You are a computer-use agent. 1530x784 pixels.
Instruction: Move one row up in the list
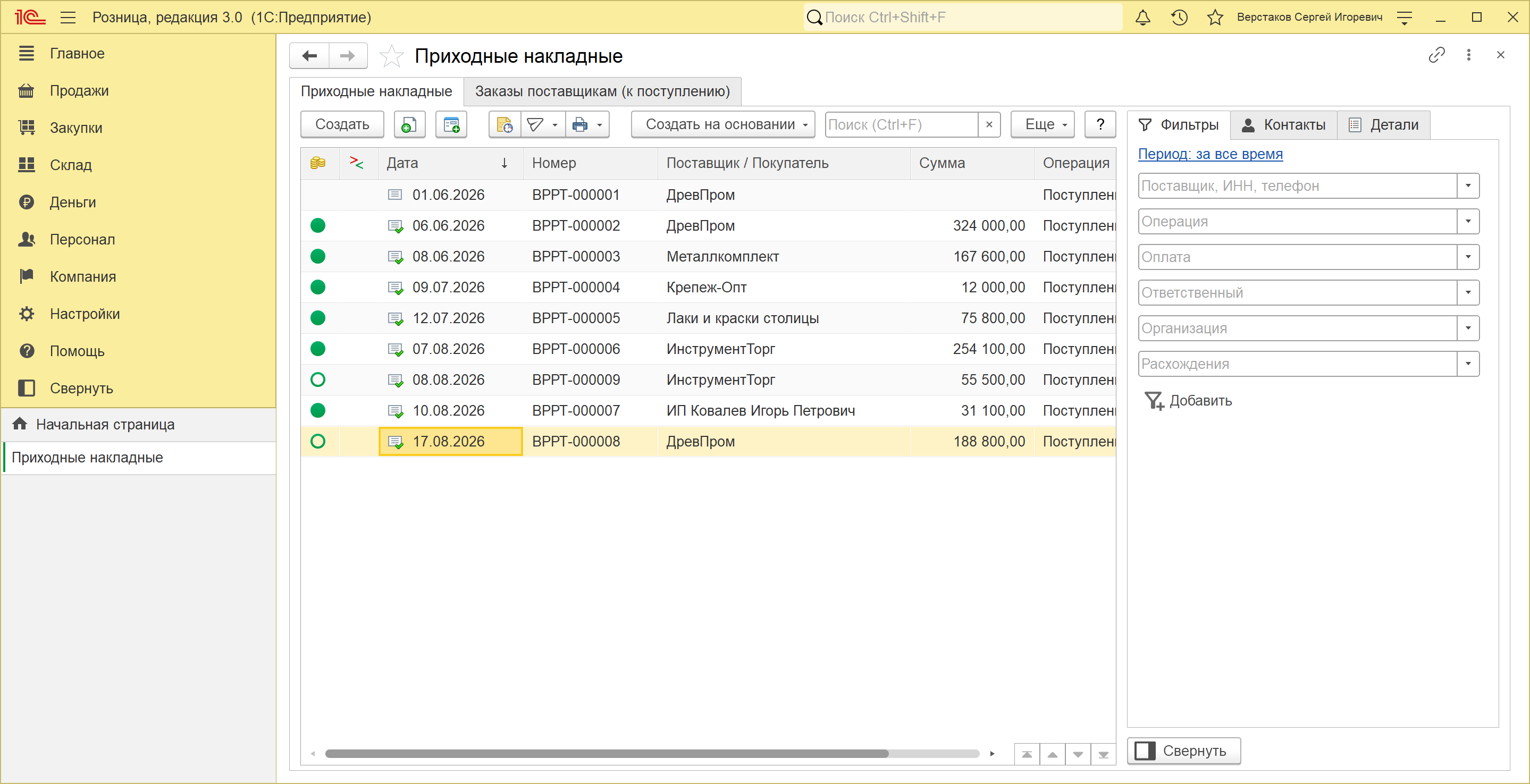(x=1053, y=754)
